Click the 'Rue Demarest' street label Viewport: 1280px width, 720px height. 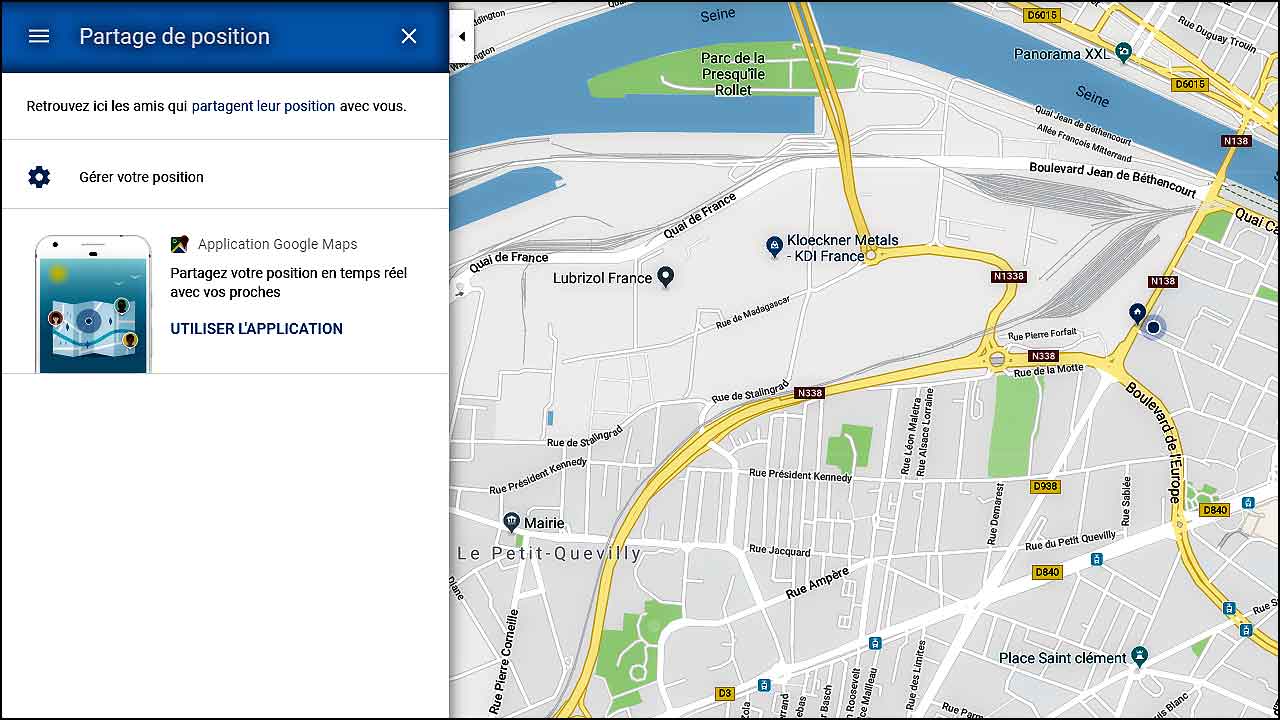[994, 514]
